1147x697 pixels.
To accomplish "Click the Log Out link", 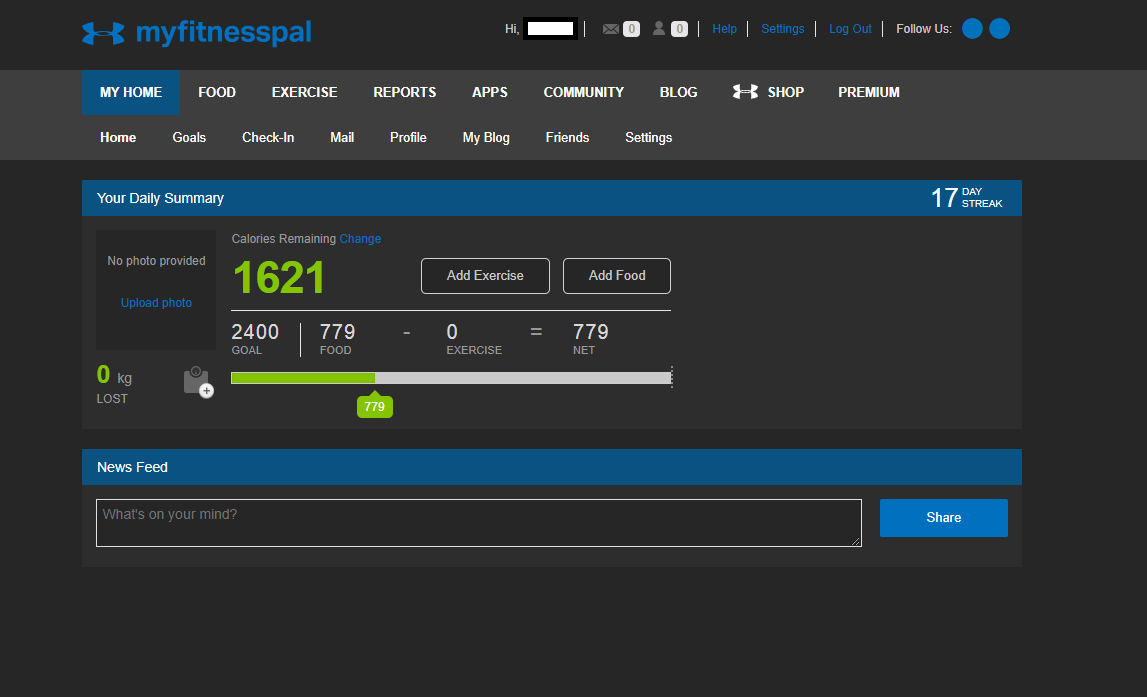I will tap(850, 29).
